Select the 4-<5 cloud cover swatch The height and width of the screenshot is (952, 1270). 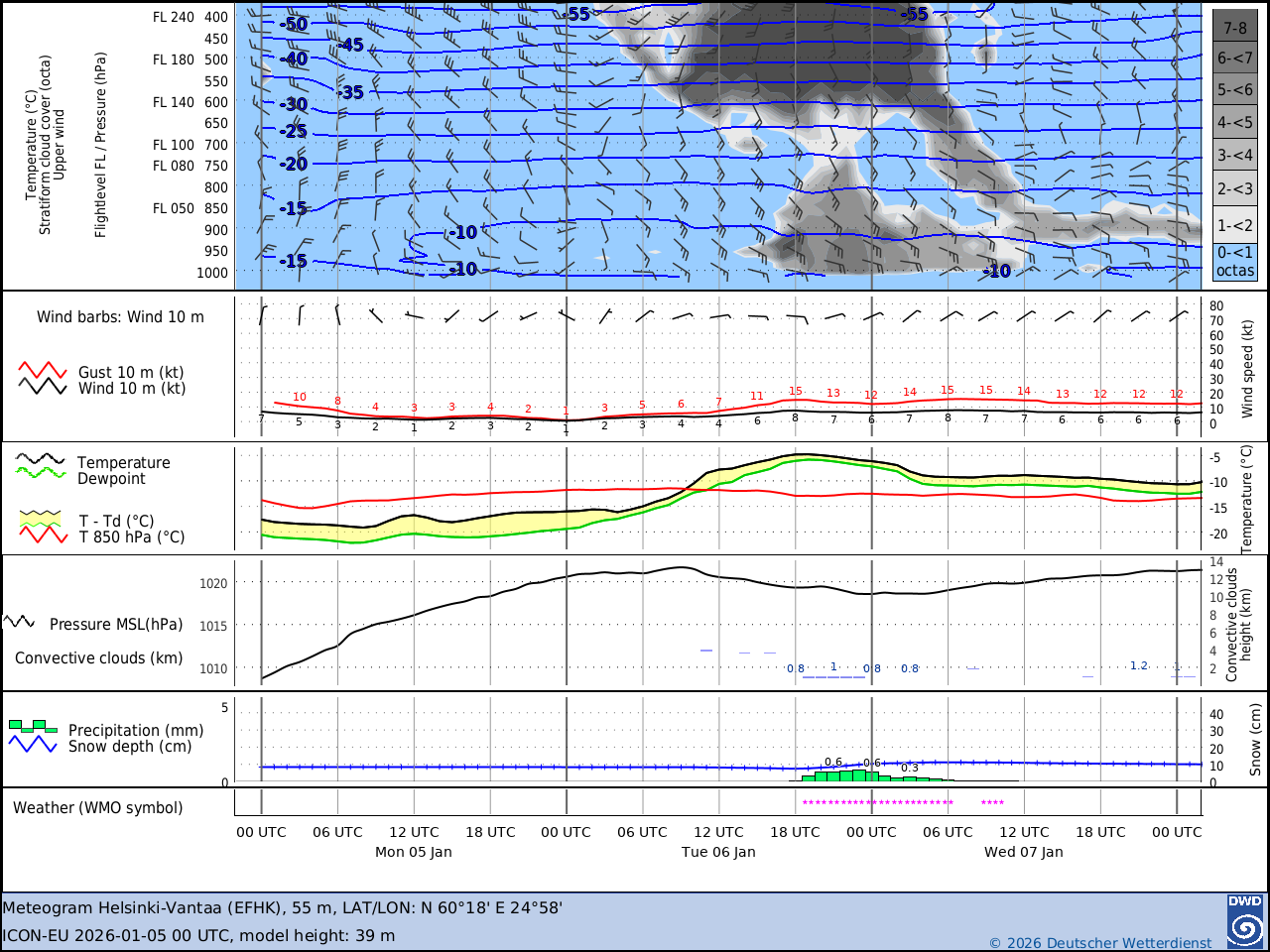1235,123
